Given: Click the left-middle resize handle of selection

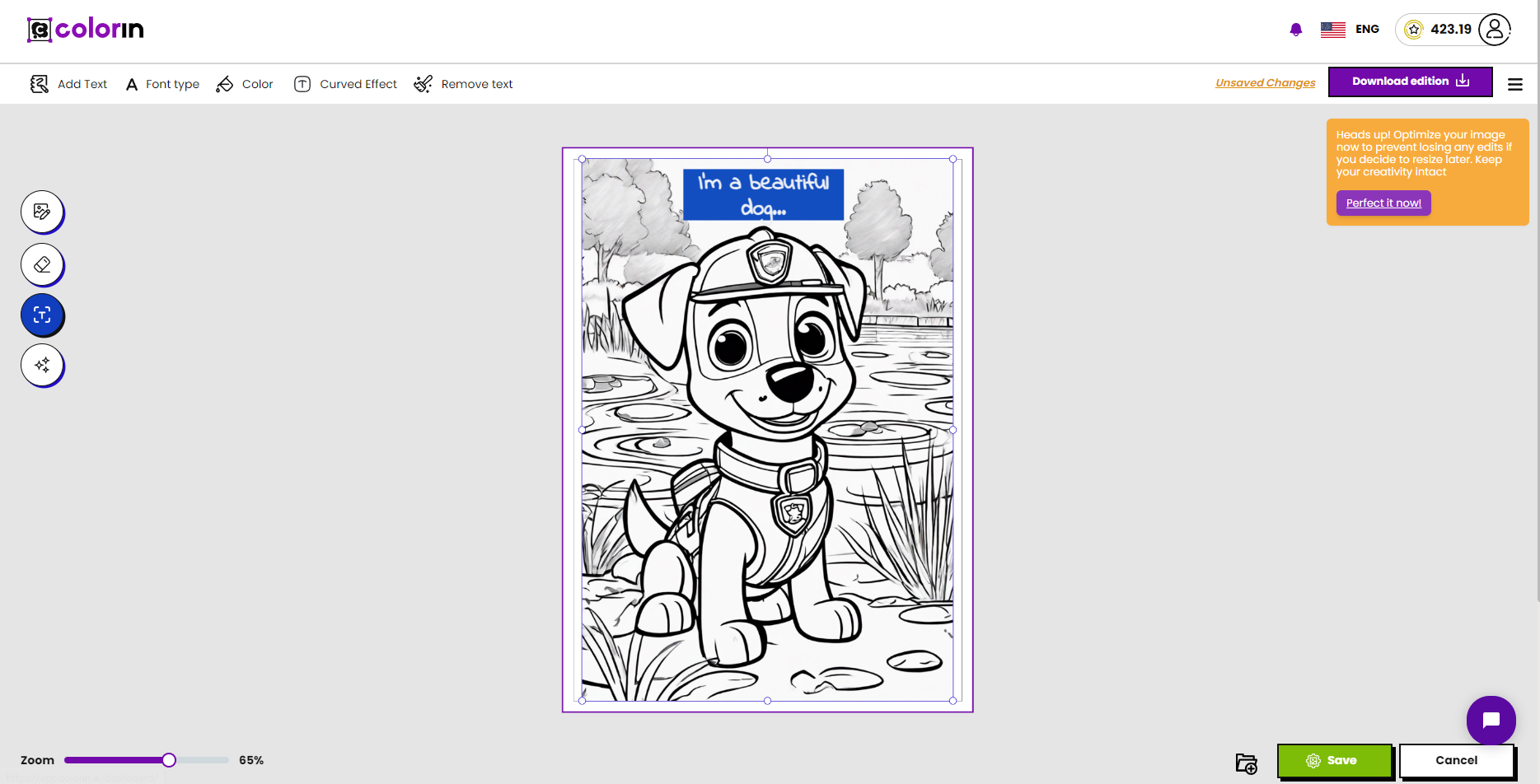Looking at the screenshot, I should [583, 430].
